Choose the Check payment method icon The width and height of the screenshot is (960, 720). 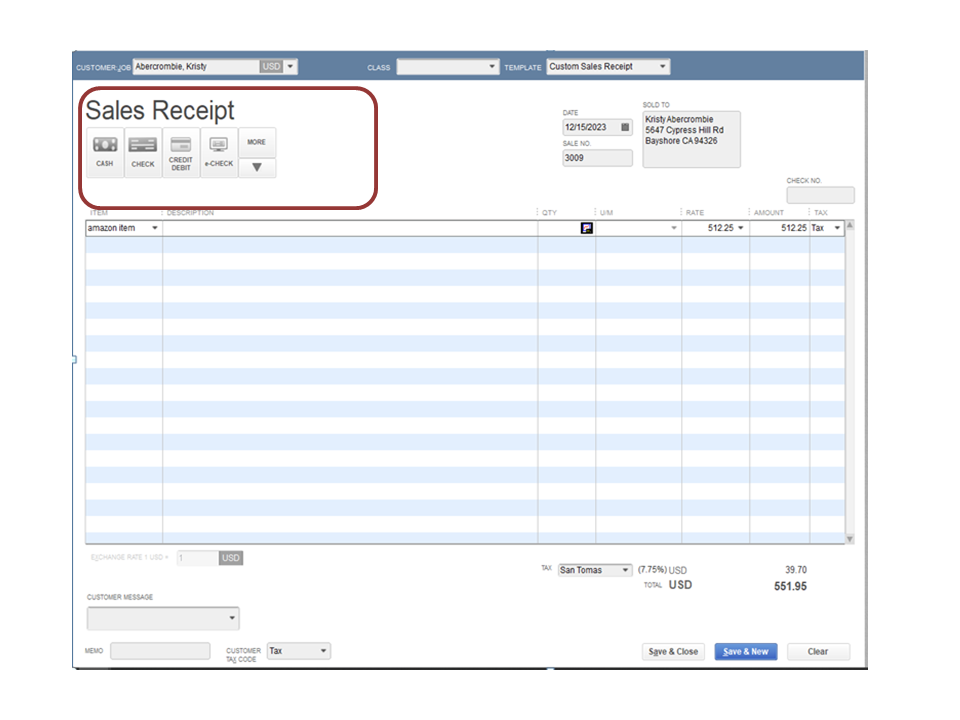tap(143, 152)
